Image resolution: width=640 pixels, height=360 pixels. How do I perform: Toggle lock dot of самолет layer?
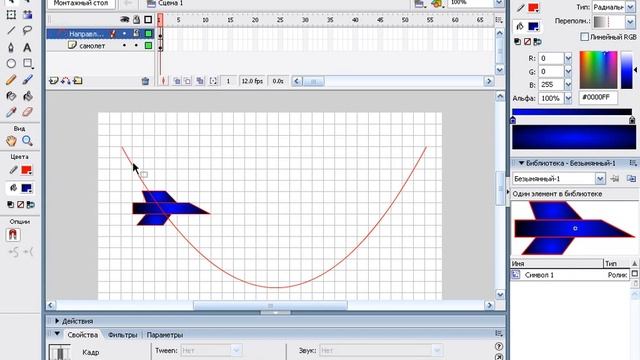136,46
